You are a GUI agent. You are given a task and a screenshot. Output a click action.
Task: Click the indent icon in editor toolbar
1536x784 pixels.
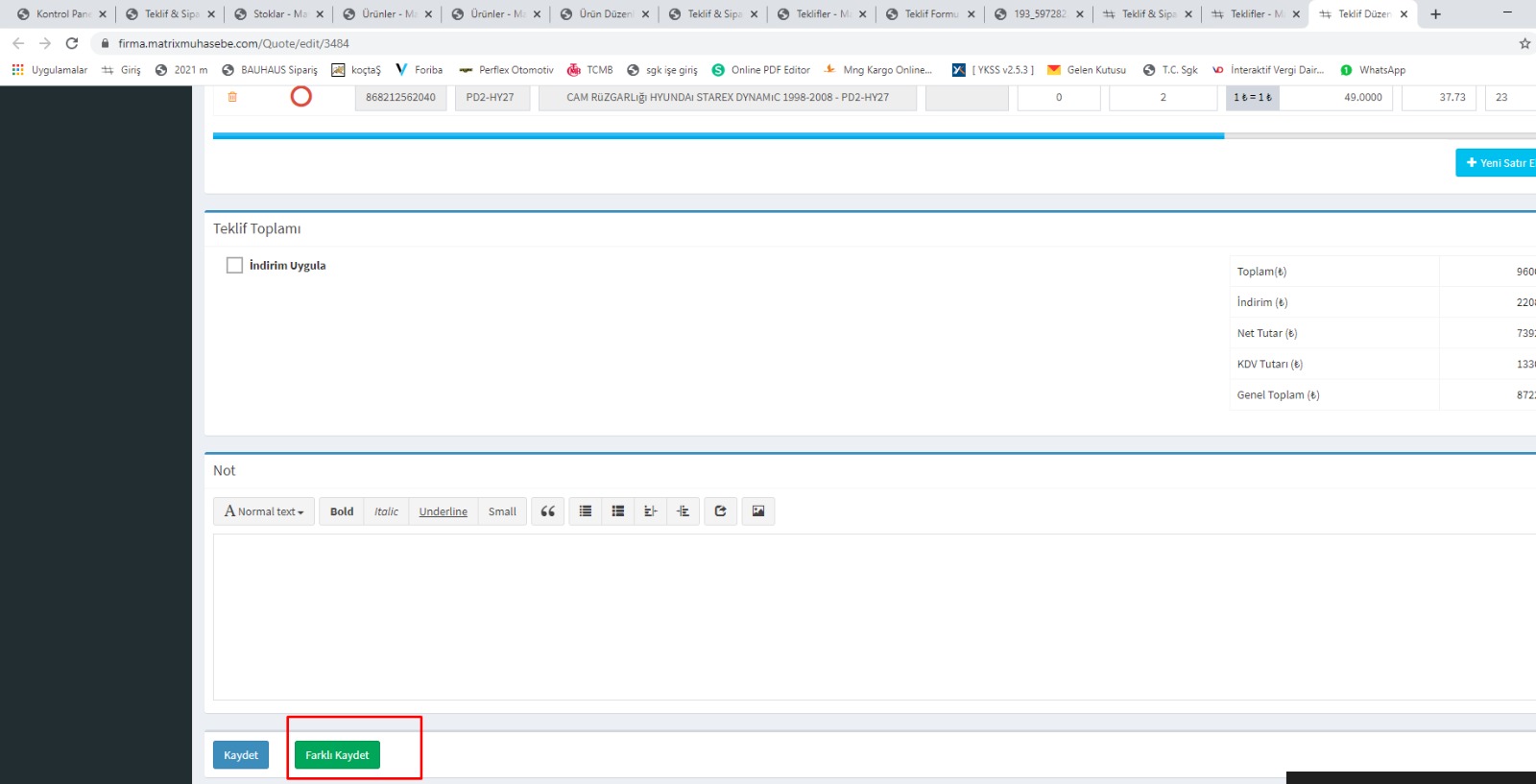(683, 511)
